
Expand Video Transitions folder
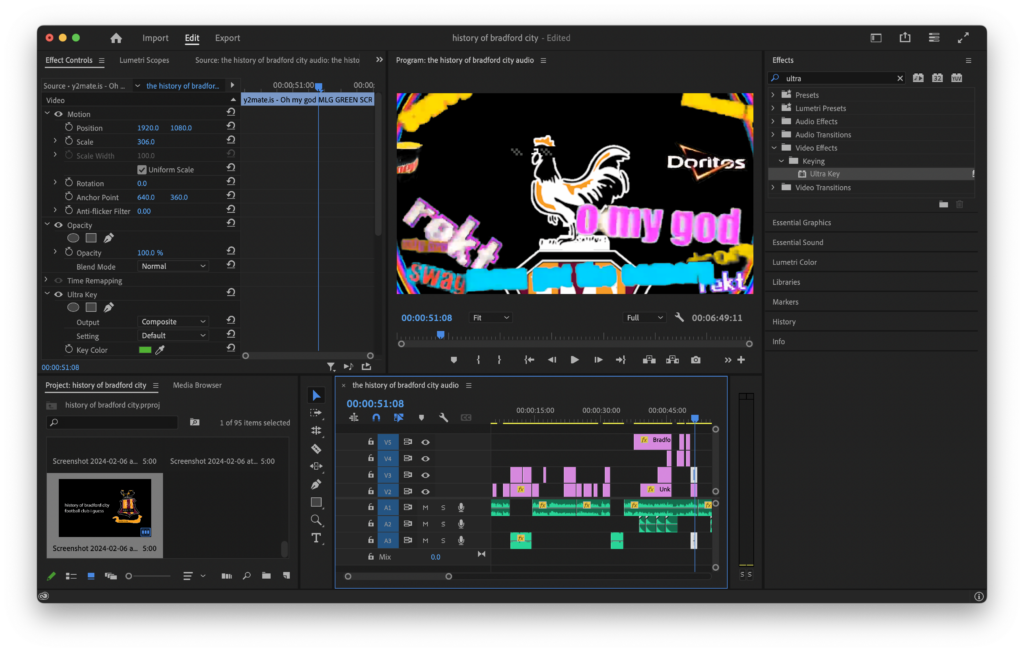tap(773, 187)
